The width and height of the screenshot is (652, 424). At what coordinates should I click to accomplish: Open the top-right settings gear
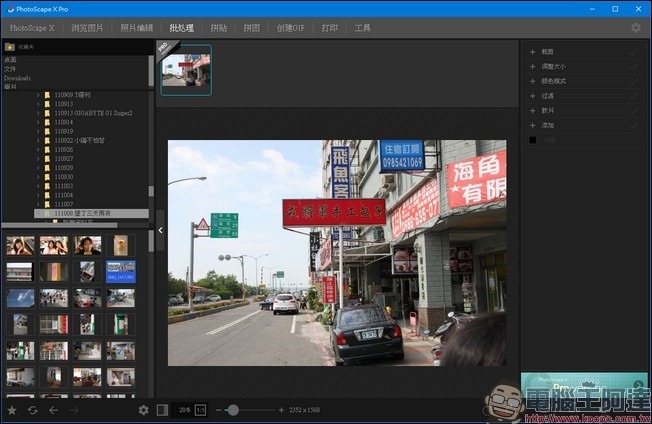click(x=636, y=28)
